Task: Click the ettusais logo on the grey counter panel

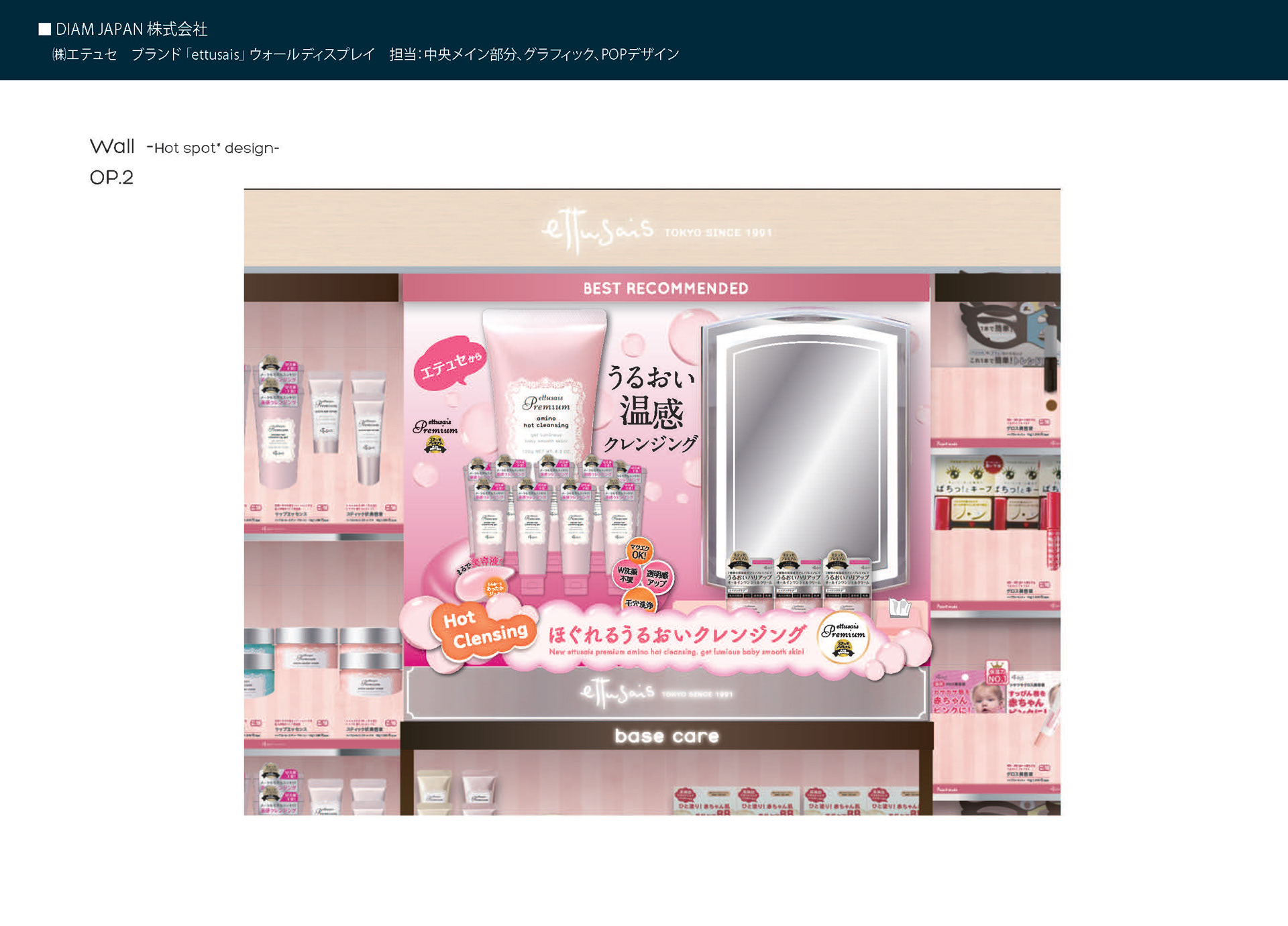Action: pos(617,693)
